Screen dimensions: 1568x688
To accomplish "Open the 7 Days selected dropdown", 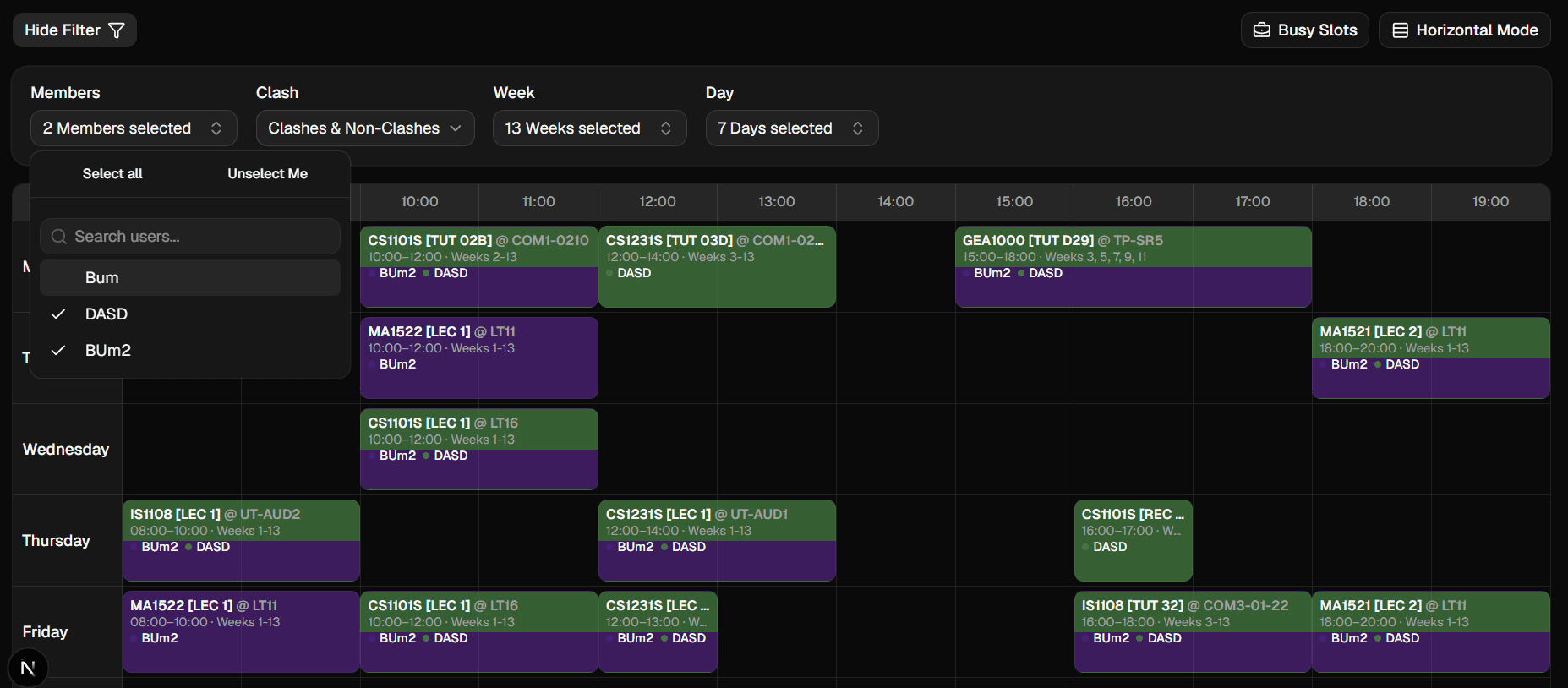I will (792, 128).
